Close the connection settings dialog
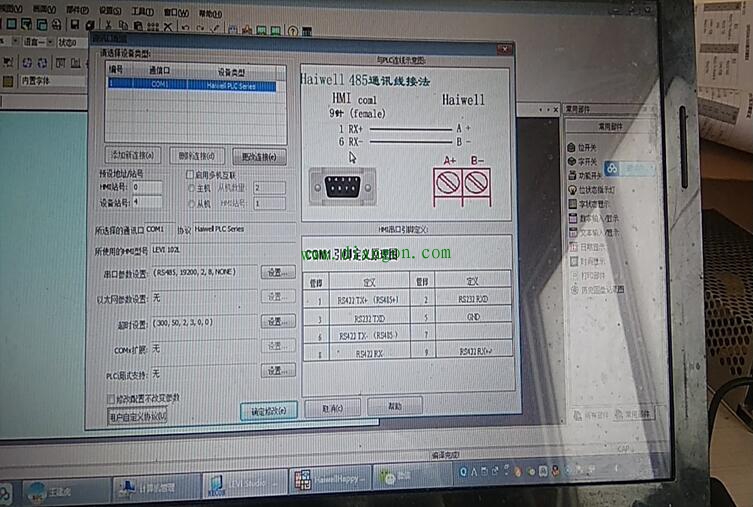Viewport: 753px width, 507px height. (505, 49)
